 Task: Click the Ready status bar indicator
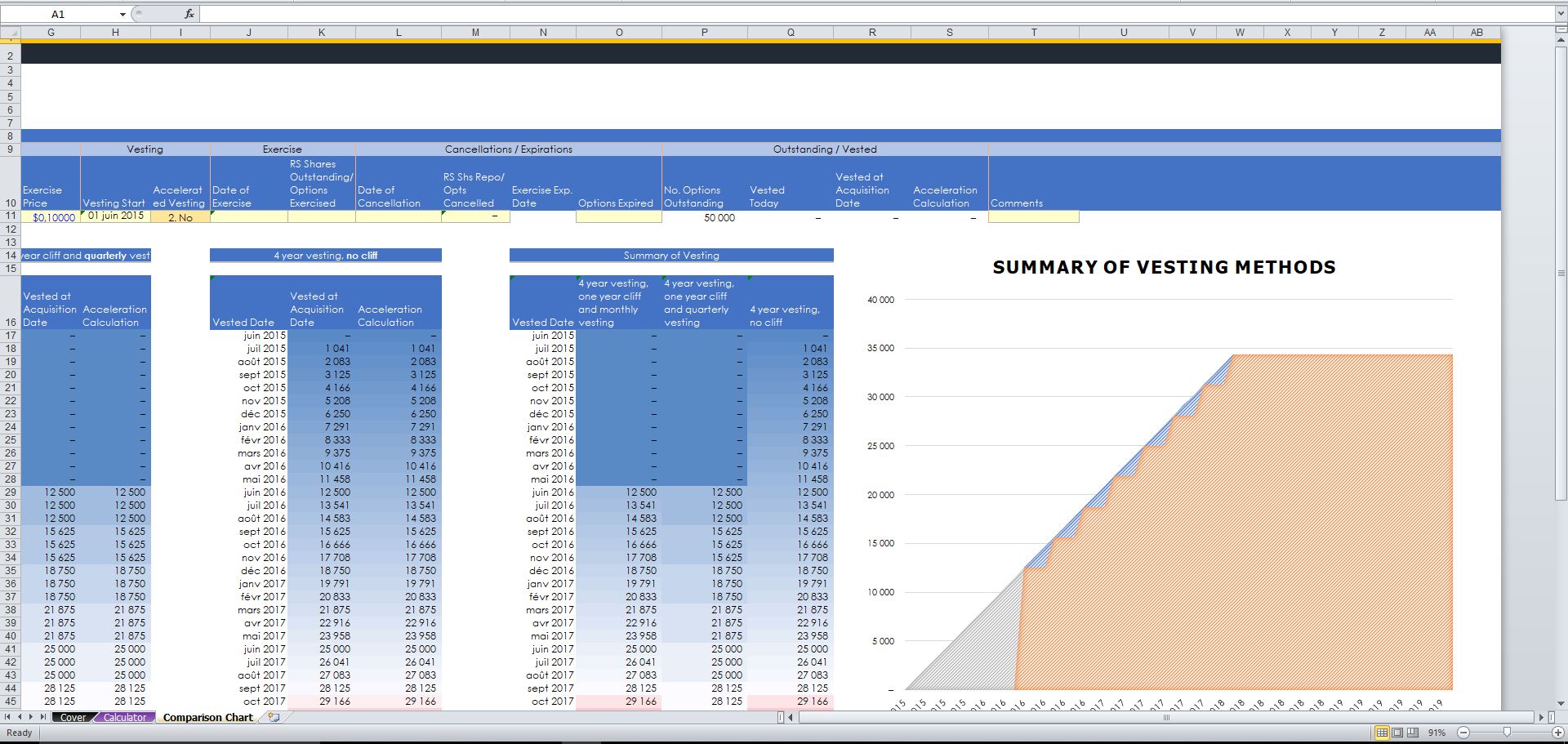point(20,733)
